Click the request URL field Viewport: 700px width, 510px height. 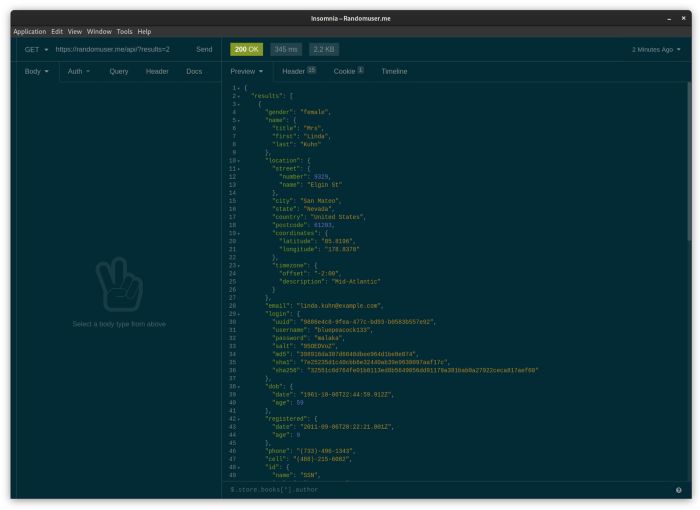click(x=112, y=50)
